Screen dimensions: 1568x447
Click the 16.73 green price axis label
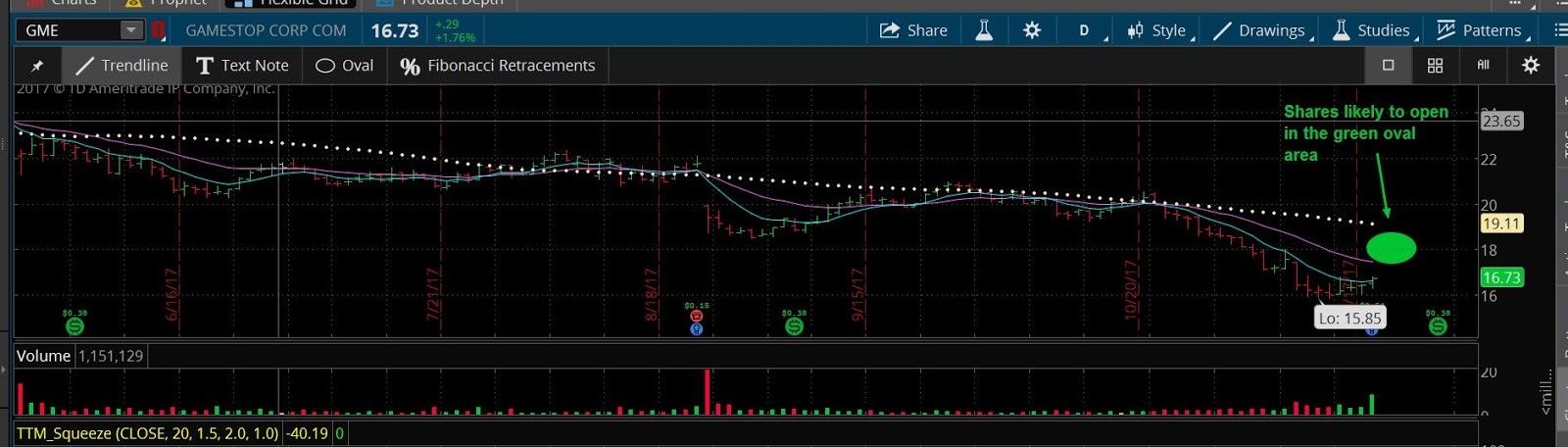point(1501,277)
